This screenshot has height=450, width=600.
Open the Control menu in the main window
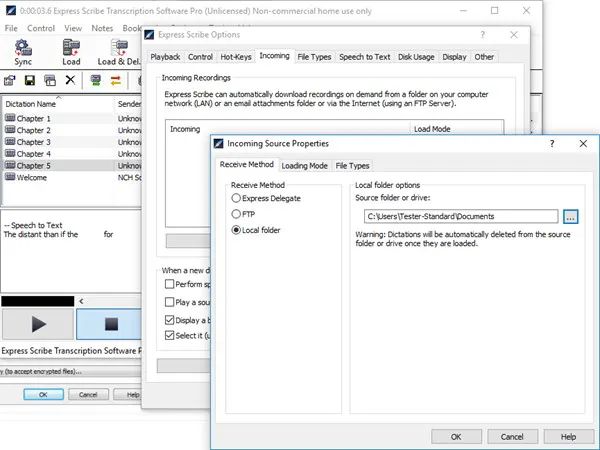pyautogui.click(x=41, y=28)
